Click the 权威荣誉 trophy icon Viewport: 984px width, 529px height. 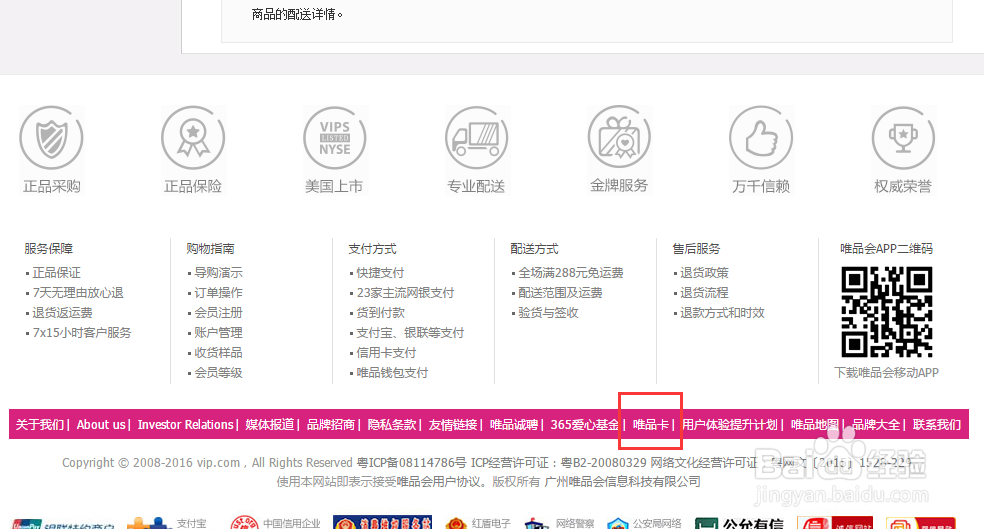(904, 138)
